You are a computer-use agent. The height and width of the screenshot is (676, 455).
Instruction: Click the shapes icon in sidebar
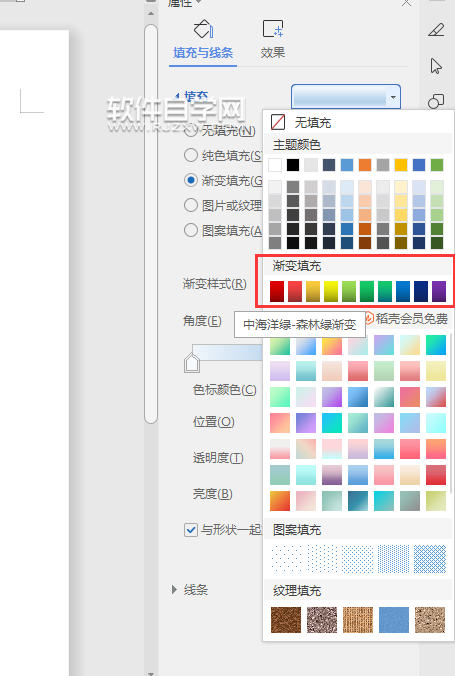point(436,102)
